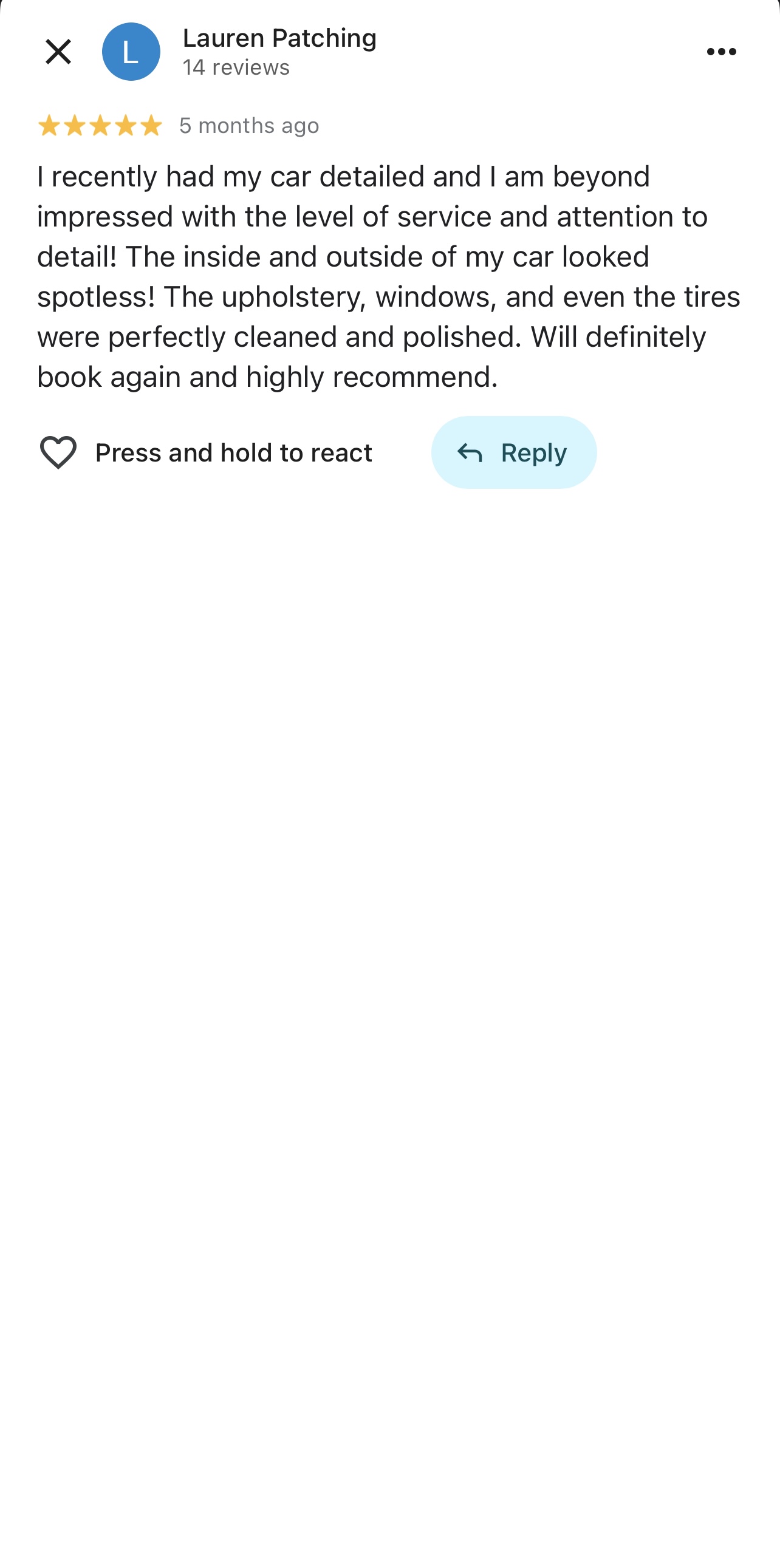The width and height of the screenshot is (780, 1568).
Task: Reply to Lauren Patching's review
Action: click(x=514, y=452)
